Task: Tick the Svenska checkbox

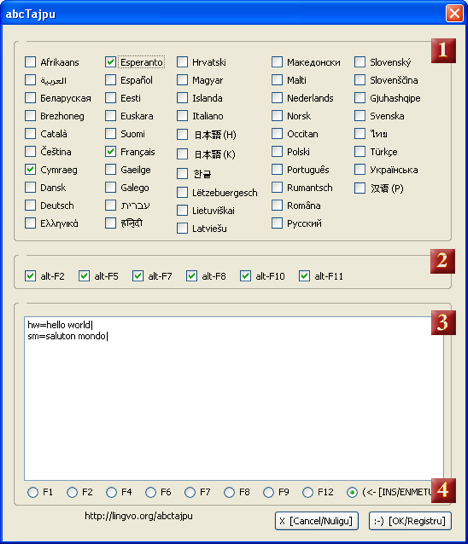Action: click(360, 116)
